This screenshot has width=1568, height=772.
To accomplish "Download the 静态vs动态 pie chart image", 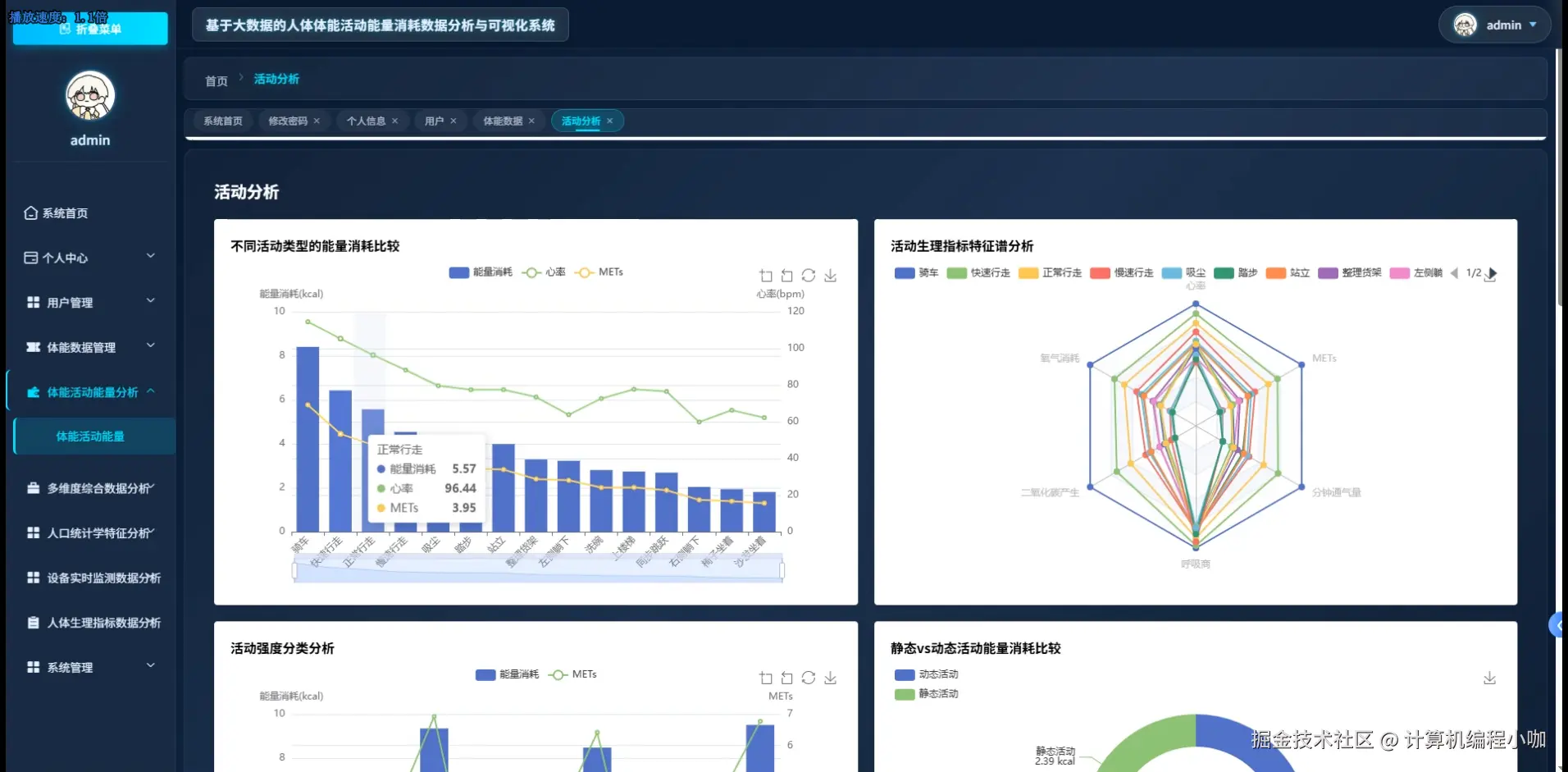I will (1489, 678).
